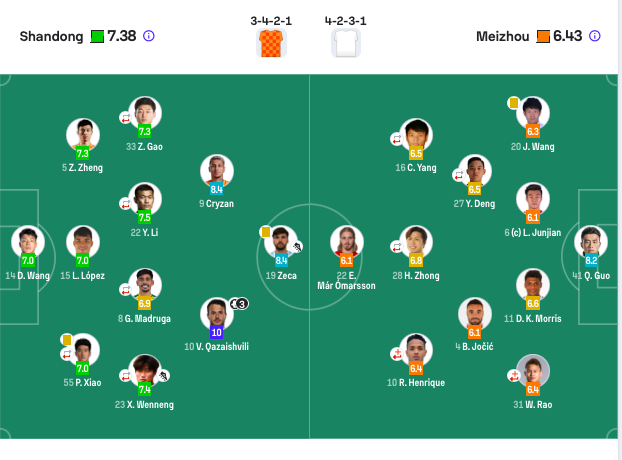Screen dimensions: 622x460
Task: Open the Shandong team name
Action: click(51, 36)
